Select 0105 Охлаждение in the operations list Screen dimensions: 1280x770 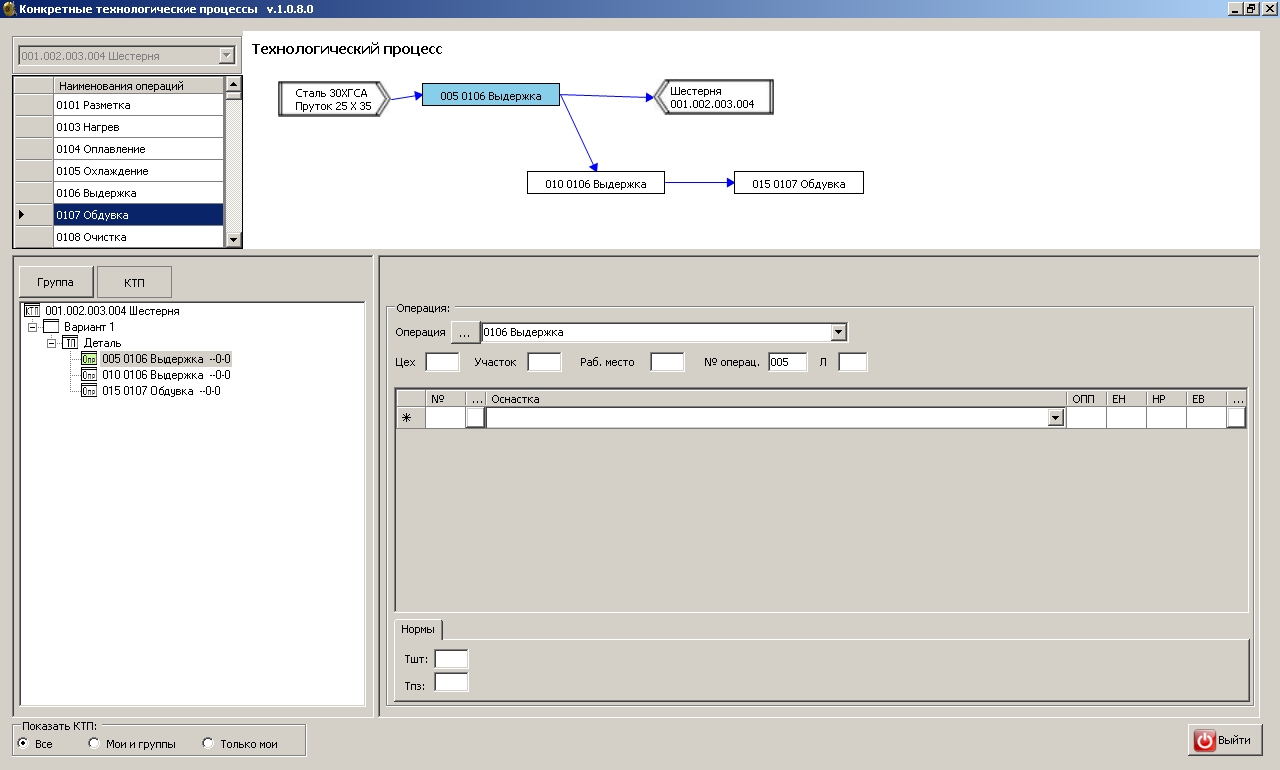138,171
